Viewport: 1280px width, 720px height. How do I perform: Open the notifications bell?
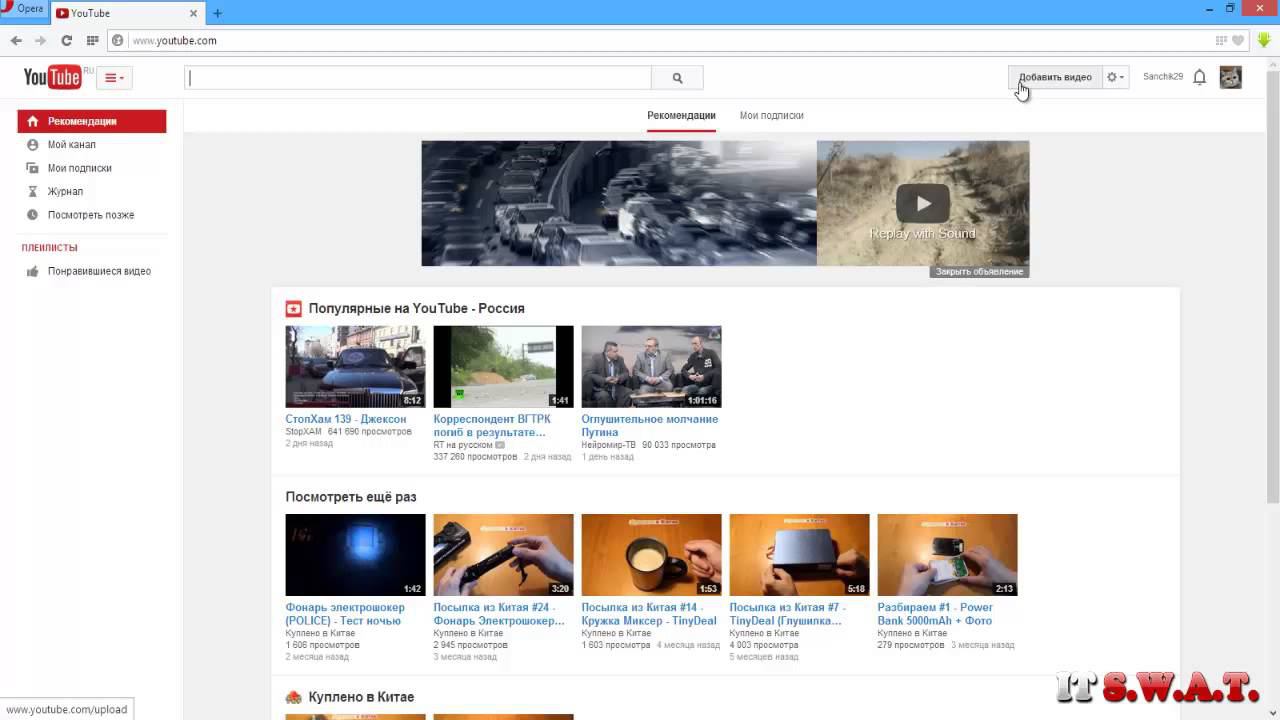[x=1200, y=77]
